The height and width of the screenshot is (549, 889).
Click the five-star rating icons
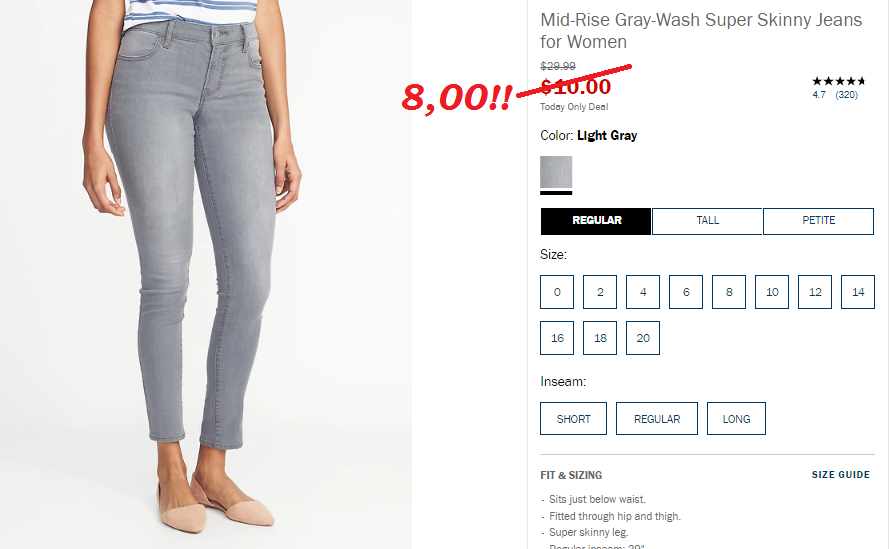click(x=839, y=81)
